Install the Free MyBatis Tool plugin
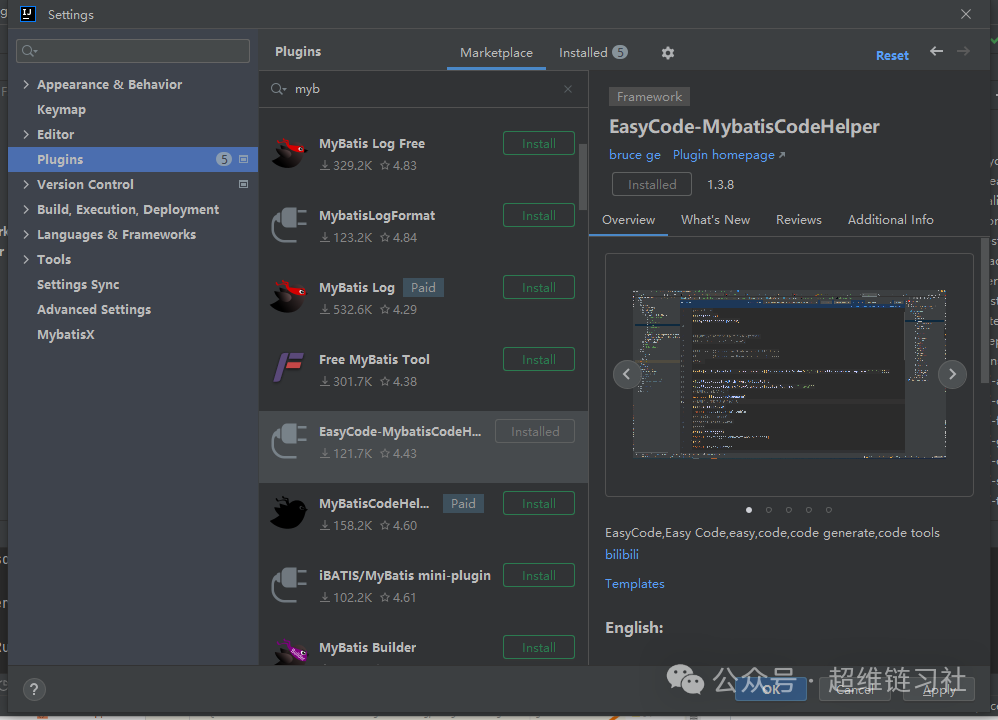Viewport: 998px width, 720px height. tap(538, 359)
